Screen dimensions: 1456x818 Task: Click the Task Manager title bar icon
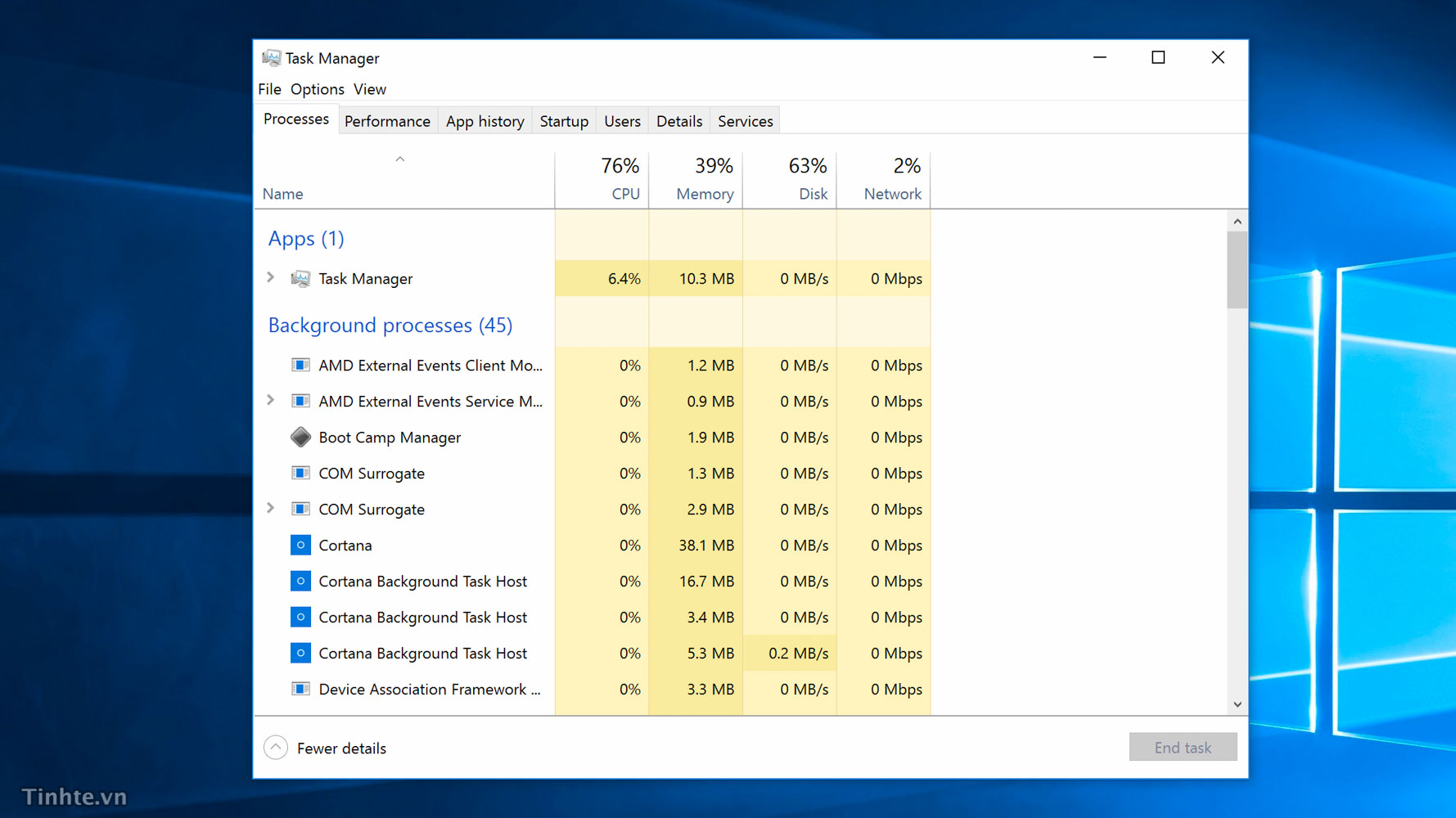pos(271,58)
